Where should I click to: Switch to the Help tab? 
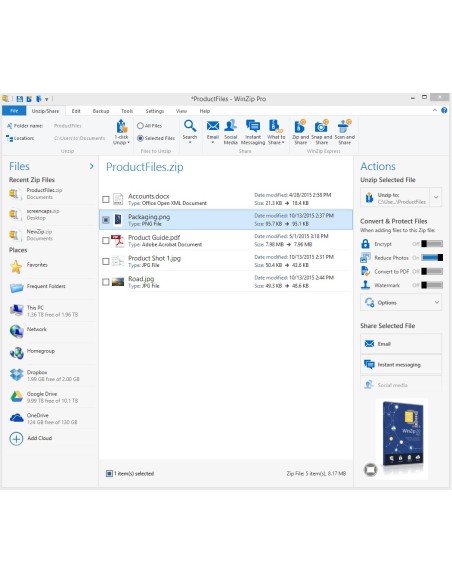205,111
